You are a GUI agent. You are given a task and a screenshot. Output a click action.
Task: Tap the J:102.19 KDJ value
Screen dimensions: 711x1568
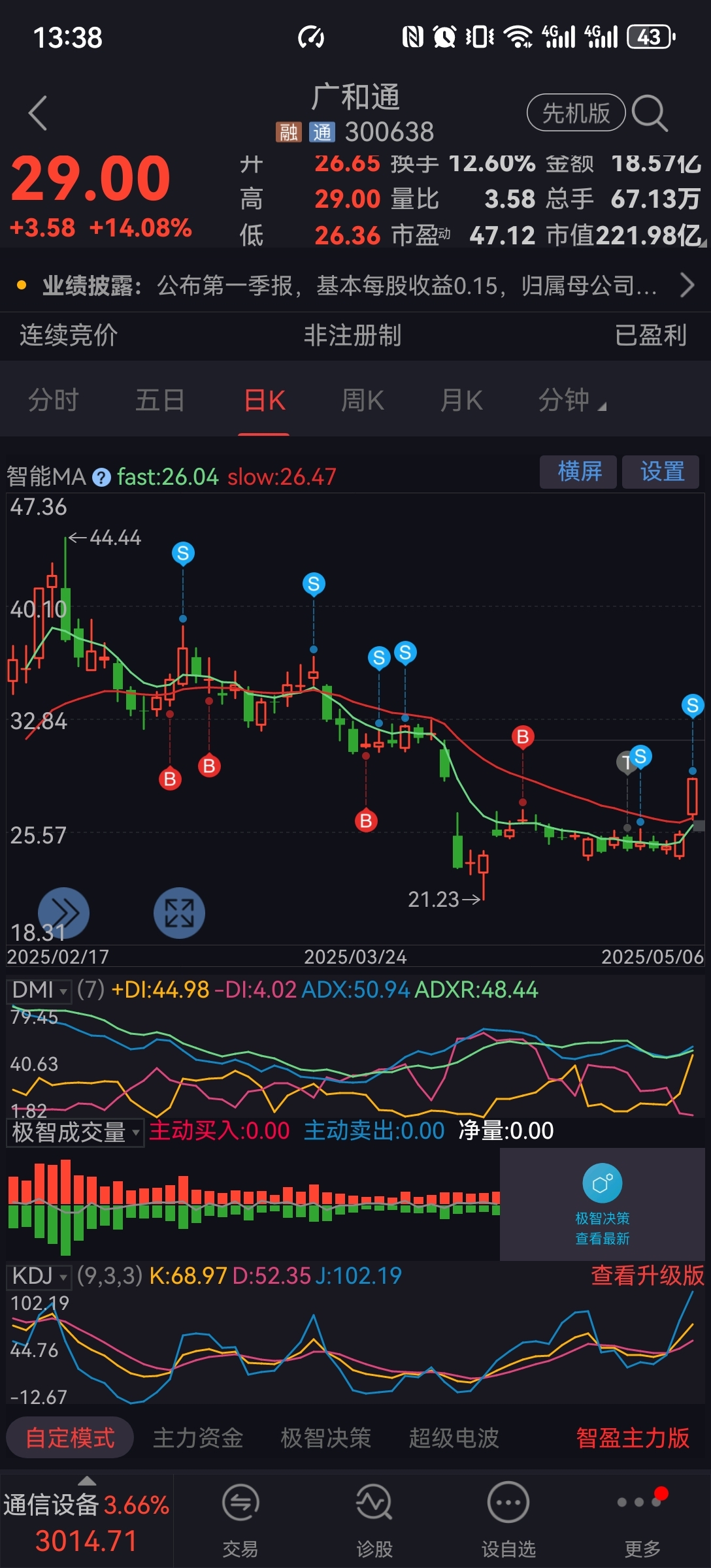[x=359, y=1276]
